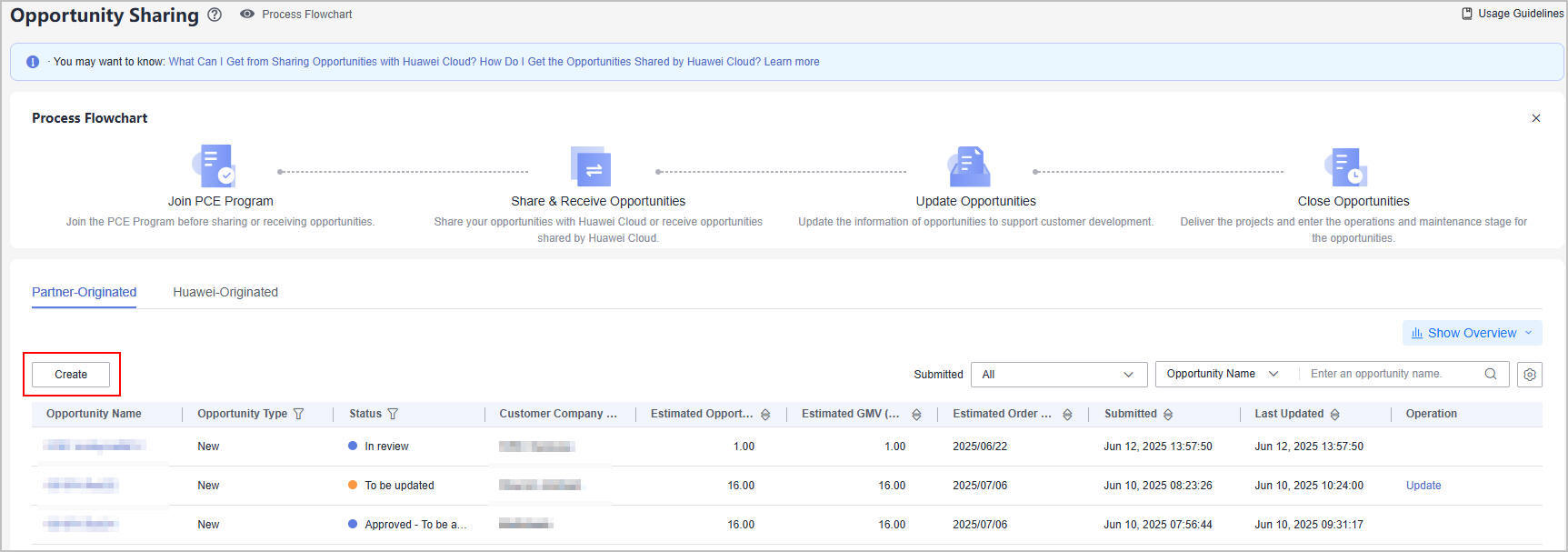
Task: Sort by Estimated Order column arrows
Action: [1067, 415]
